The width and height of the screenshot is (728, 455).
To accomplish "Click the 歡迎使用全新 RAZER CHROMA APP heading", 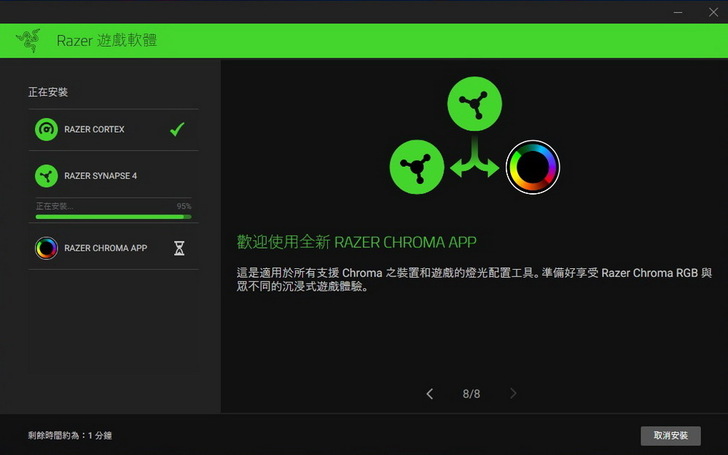I will point(357,242).
